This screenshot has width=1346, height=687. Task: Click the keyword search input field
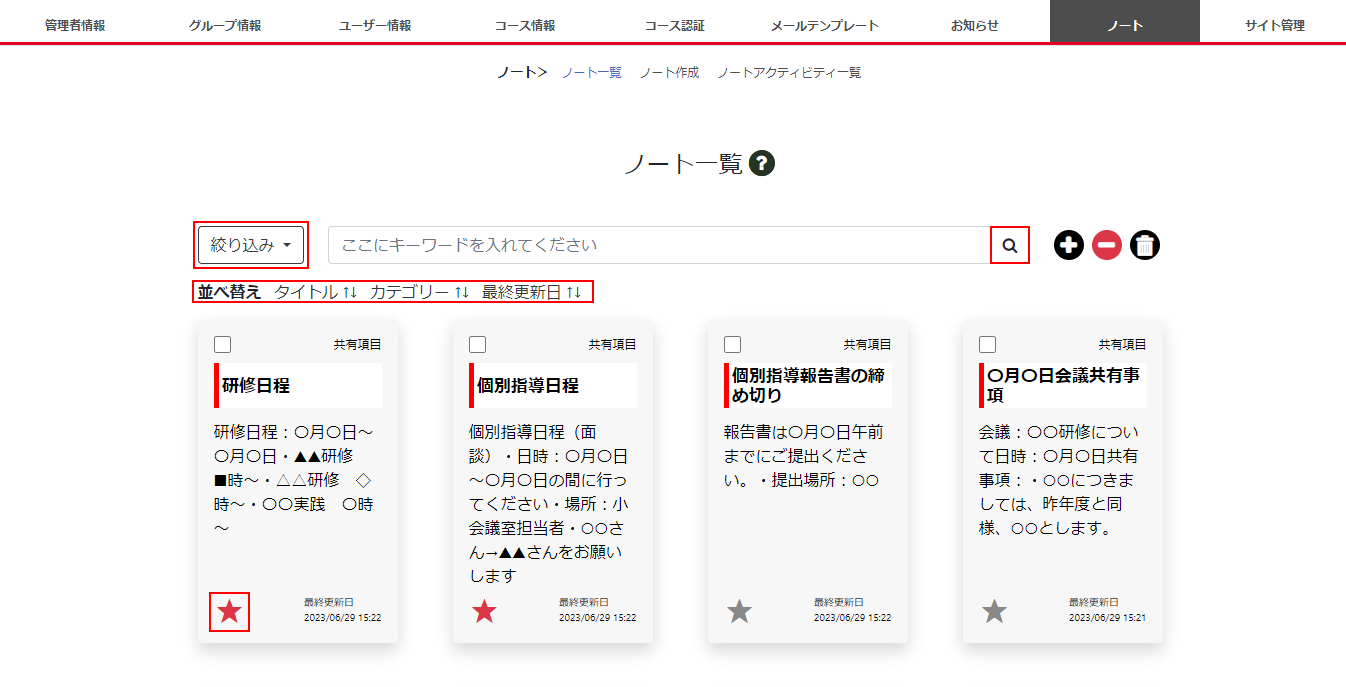click(x=659, y=245)
